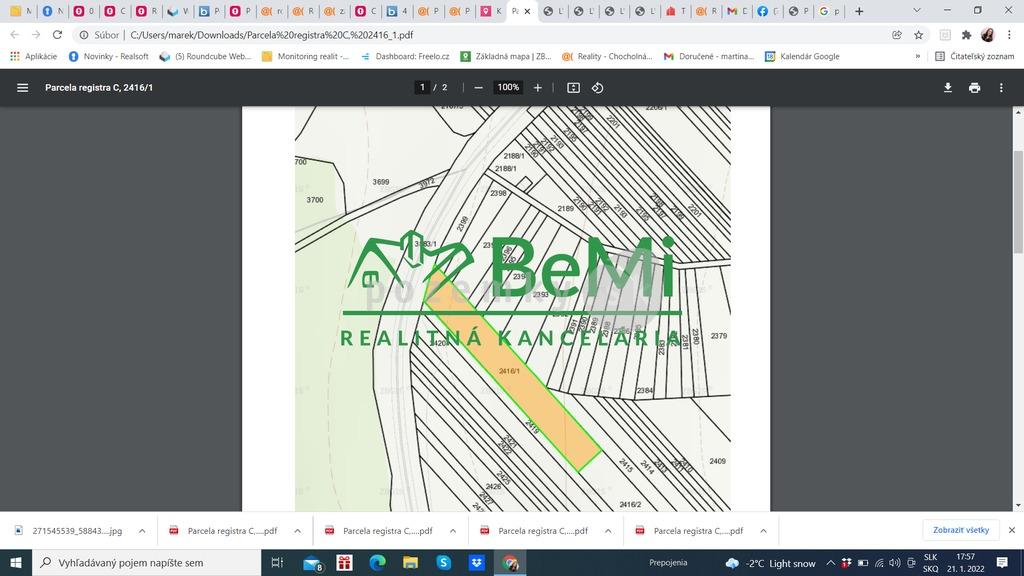Screen dimensions: 1024x576
Task: Open Microsoft Edge from taskbar
Action: coord(377,562)
